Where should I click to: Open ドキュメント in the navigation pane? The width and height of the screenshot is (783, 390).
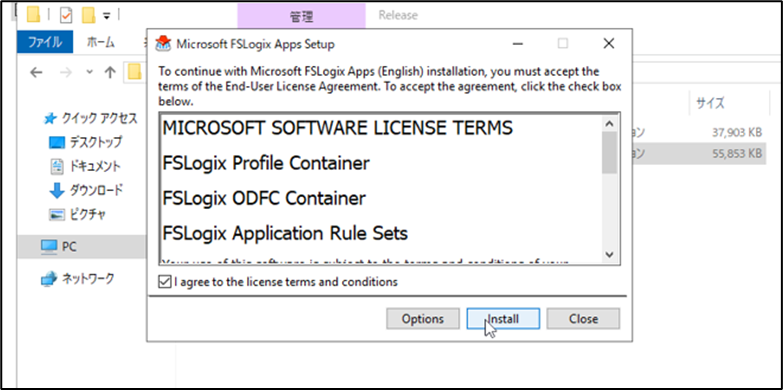pyautogui.click(x=85, y=166)
